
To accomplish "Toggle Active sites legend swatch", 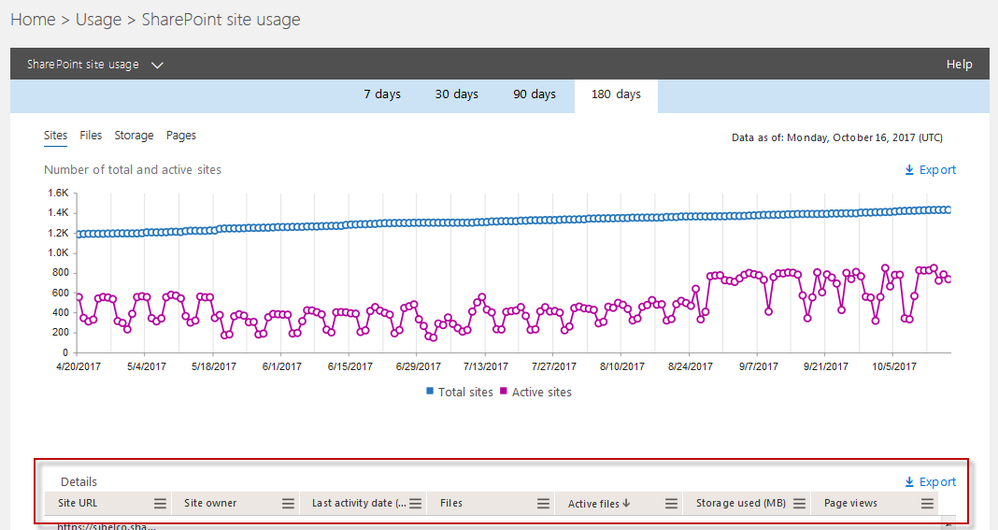I will (503, 391).
